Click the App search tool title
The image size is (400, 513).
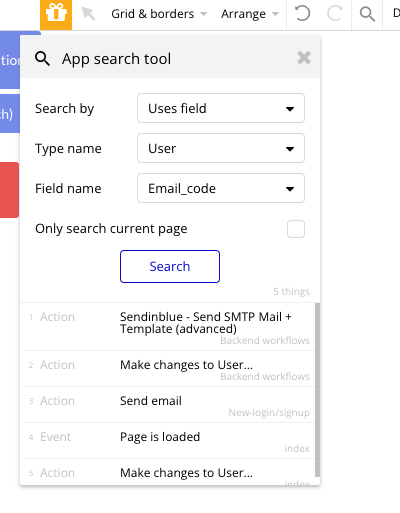[116, 59]
